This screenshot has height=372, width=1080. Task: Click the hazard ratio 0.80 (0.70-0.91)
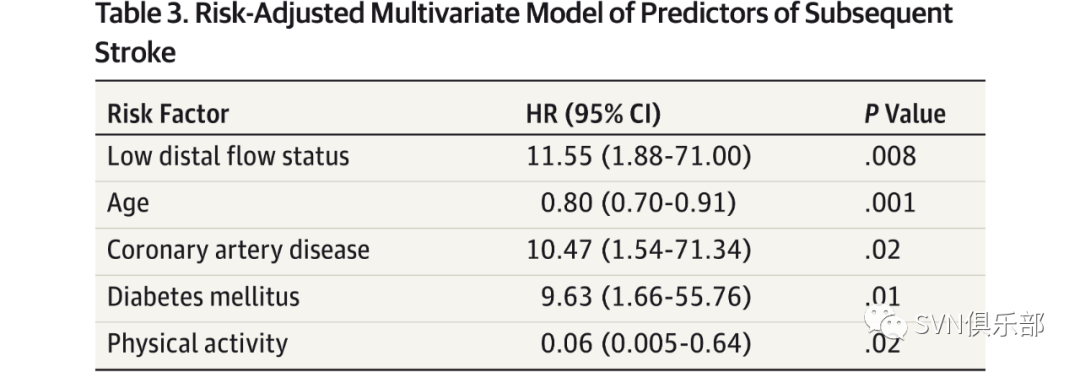pyautogui.click(x=638, y=203)
